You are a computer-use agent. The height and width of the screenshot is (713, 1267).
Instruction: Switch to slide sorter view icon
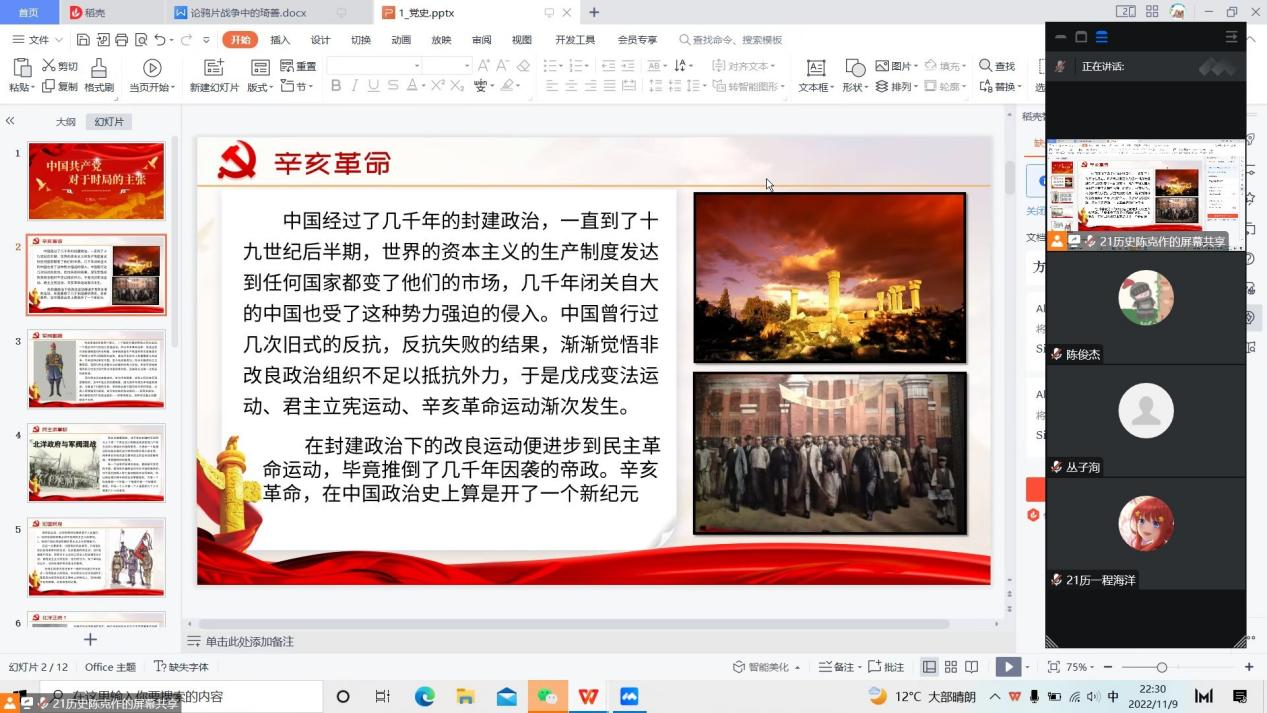point(950,667)
